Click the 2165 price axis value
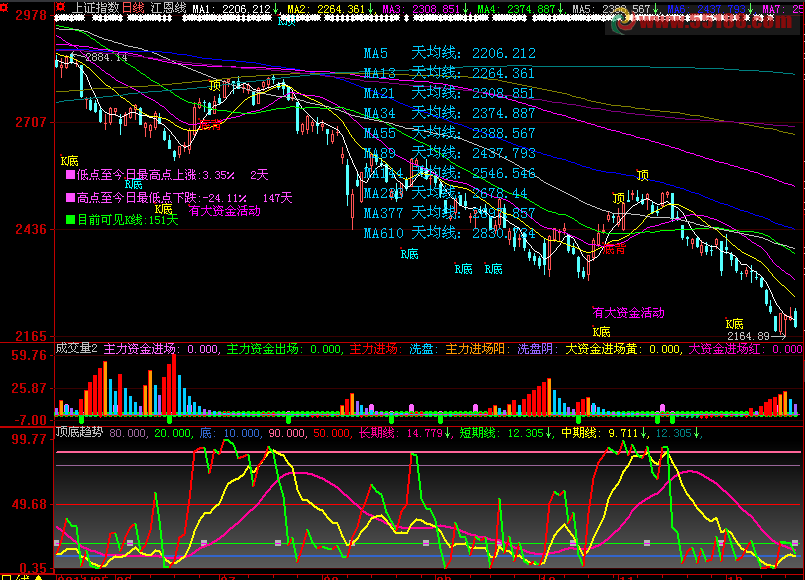805x580 pixels. pos(31,336)
